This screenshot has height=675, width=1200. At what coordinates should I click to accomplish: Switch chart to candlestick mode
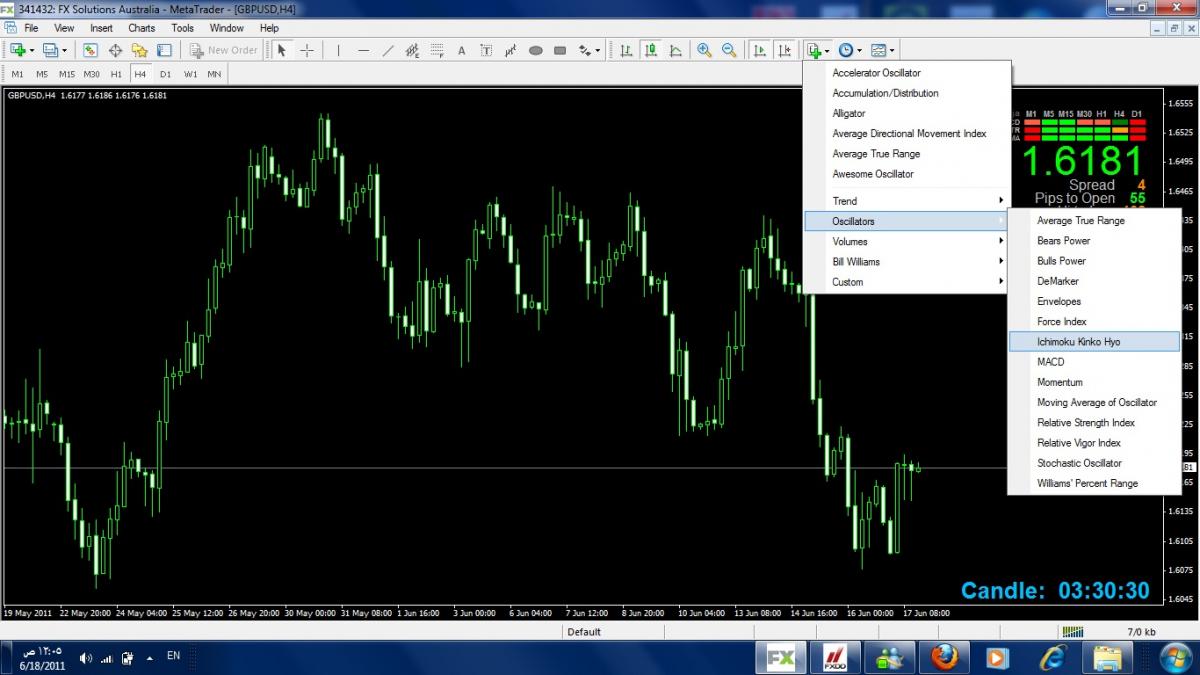tap(651, 50)
